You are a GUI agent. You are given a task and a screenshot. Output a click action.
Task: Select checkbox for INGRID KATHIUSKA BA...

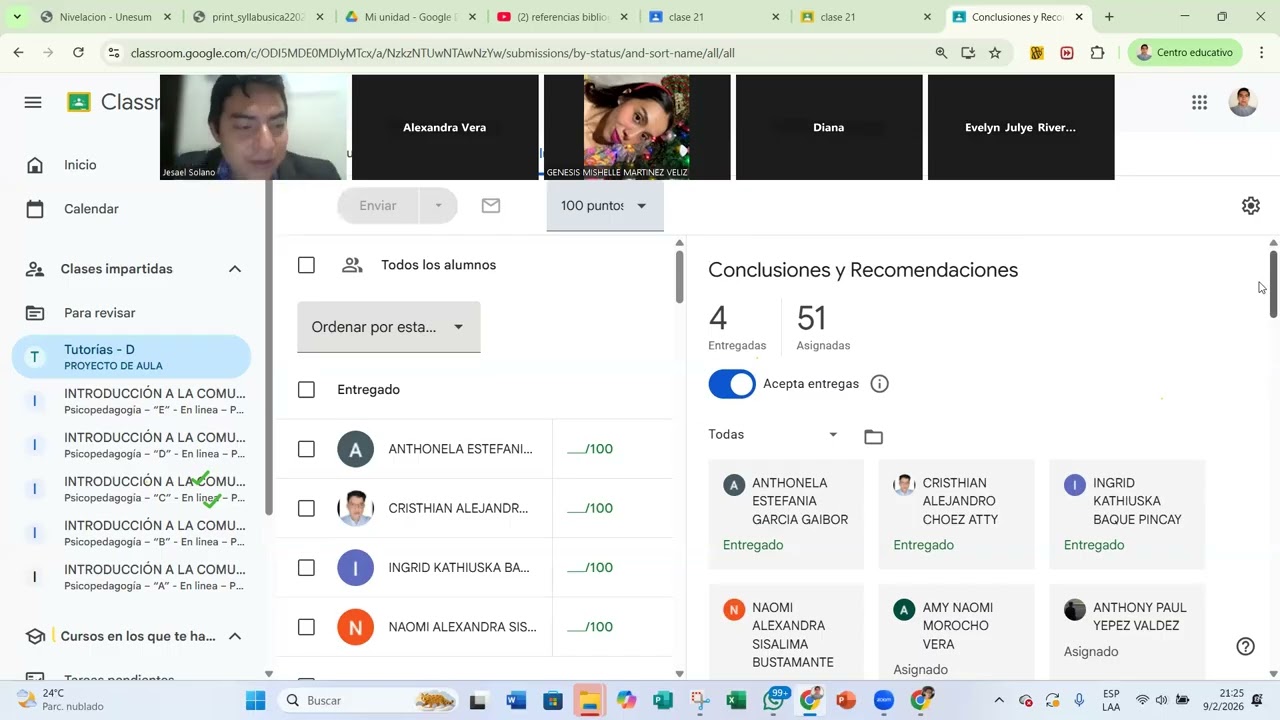pyautogui.click(x=306, y=568)
